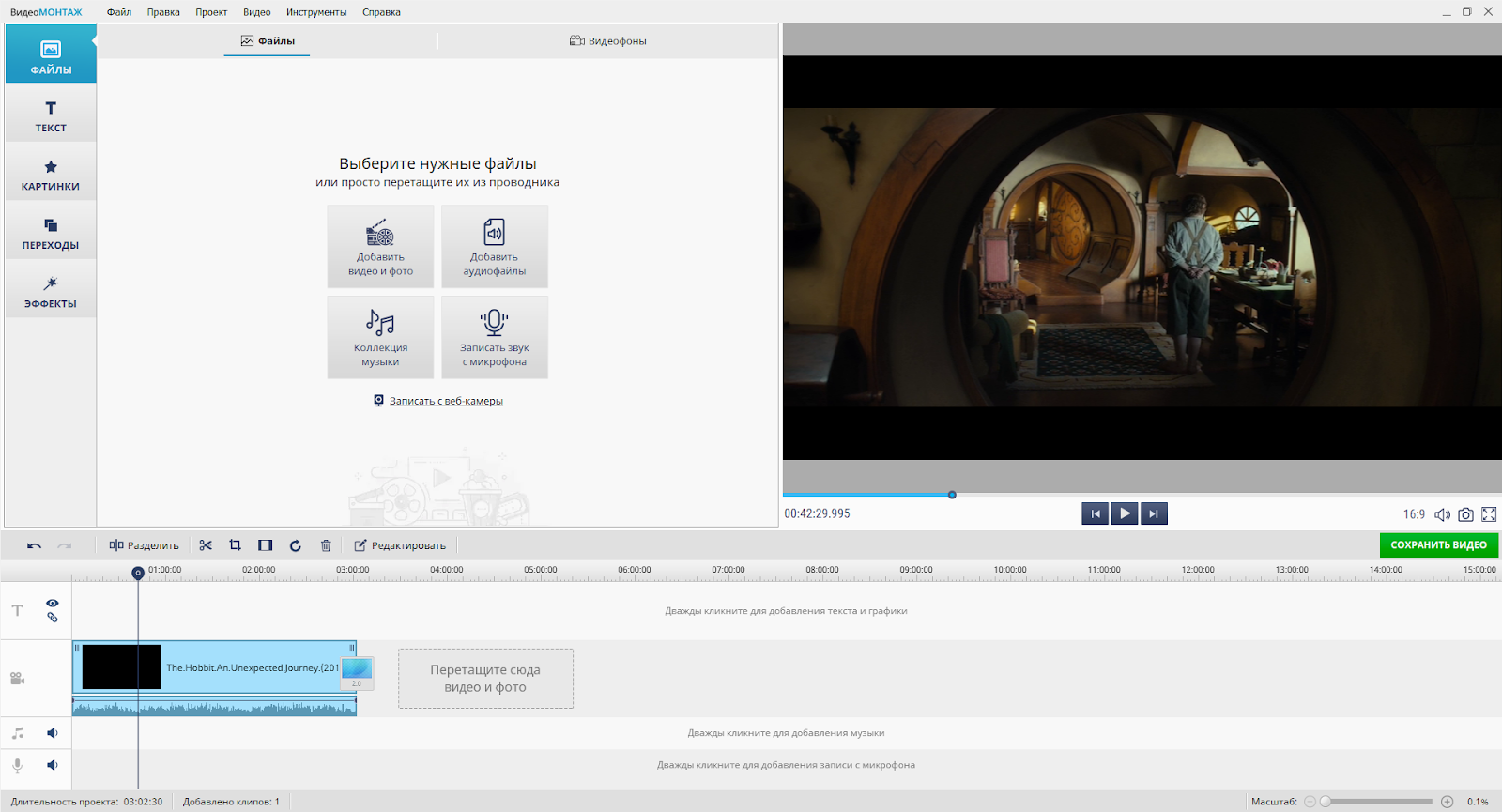Click the Разделить split button
The height and width of the screenshot is (812, 1502).
(144, 545)
